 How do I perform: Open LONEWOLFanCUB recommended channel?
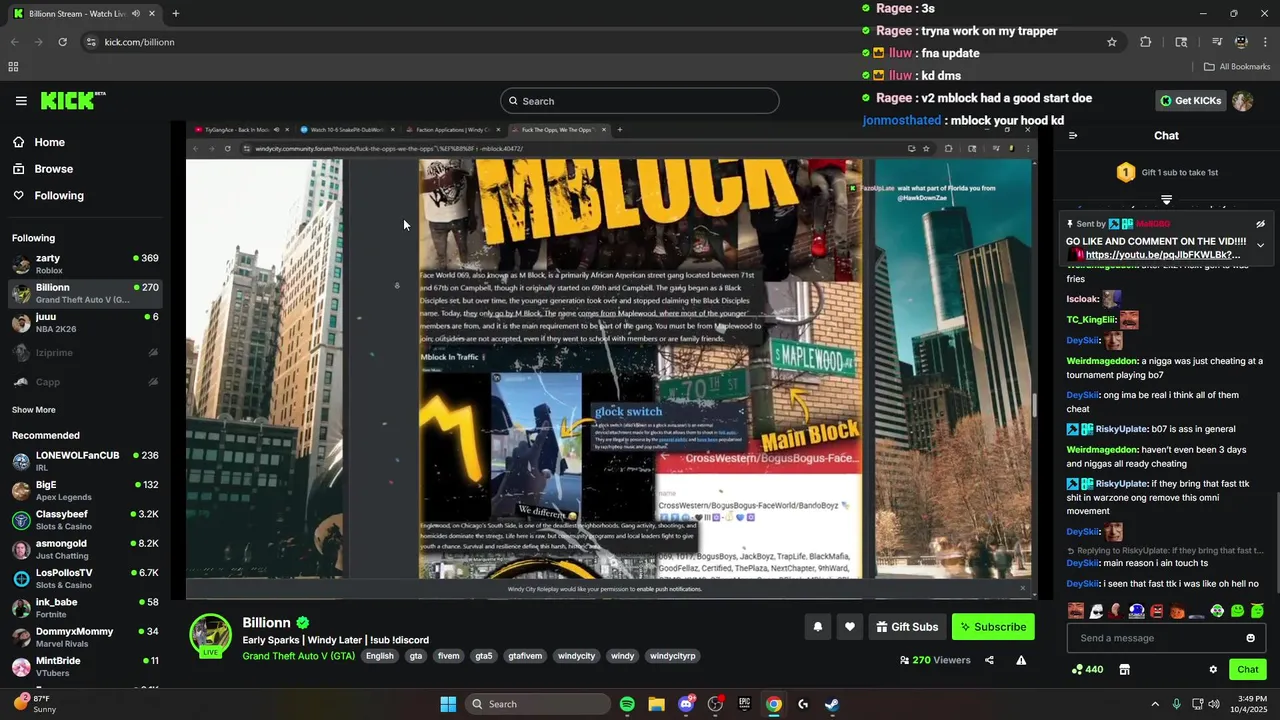click(85, 461)
